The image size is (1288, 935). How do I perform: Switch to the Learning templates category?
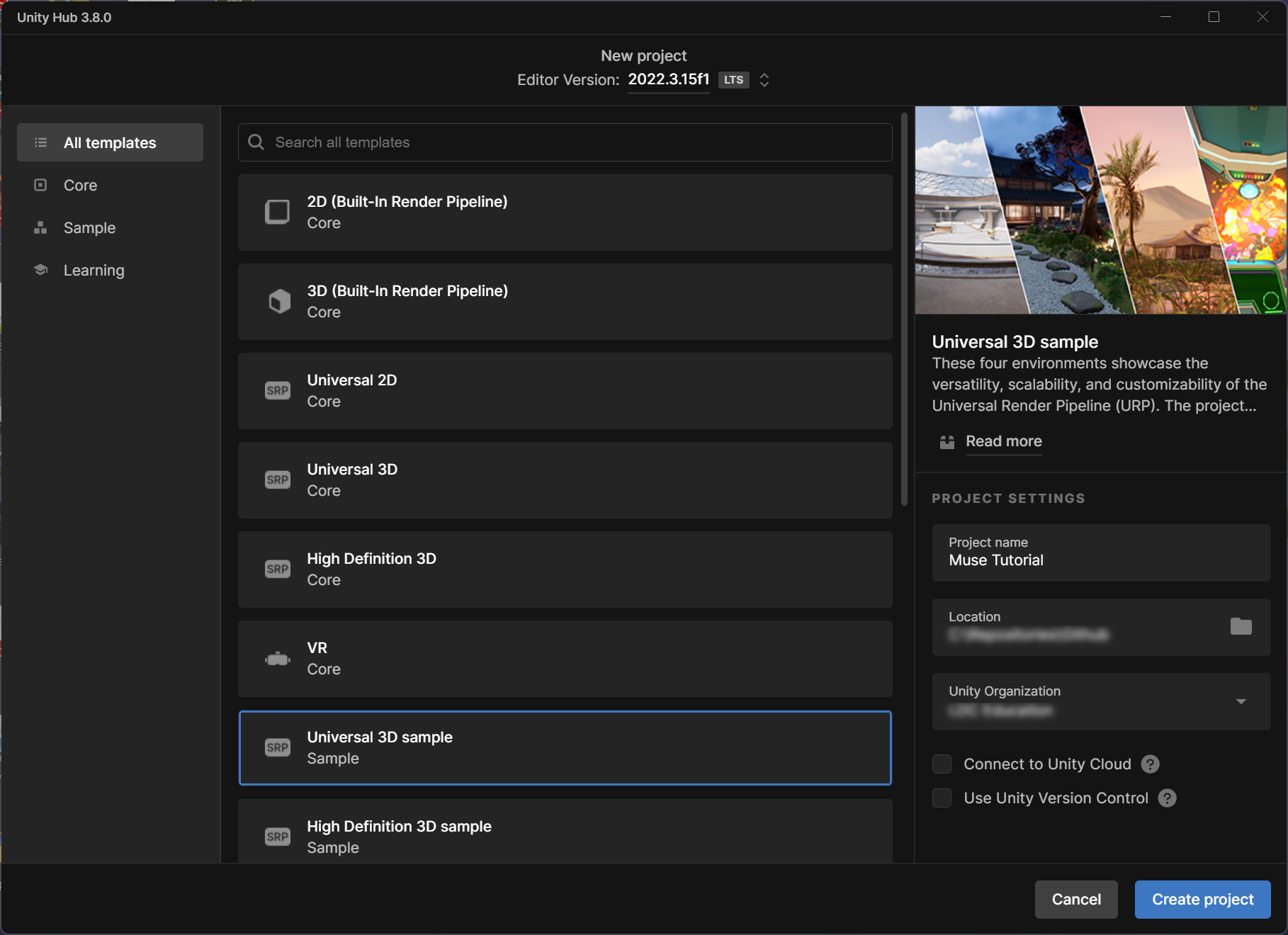point(94,271)
